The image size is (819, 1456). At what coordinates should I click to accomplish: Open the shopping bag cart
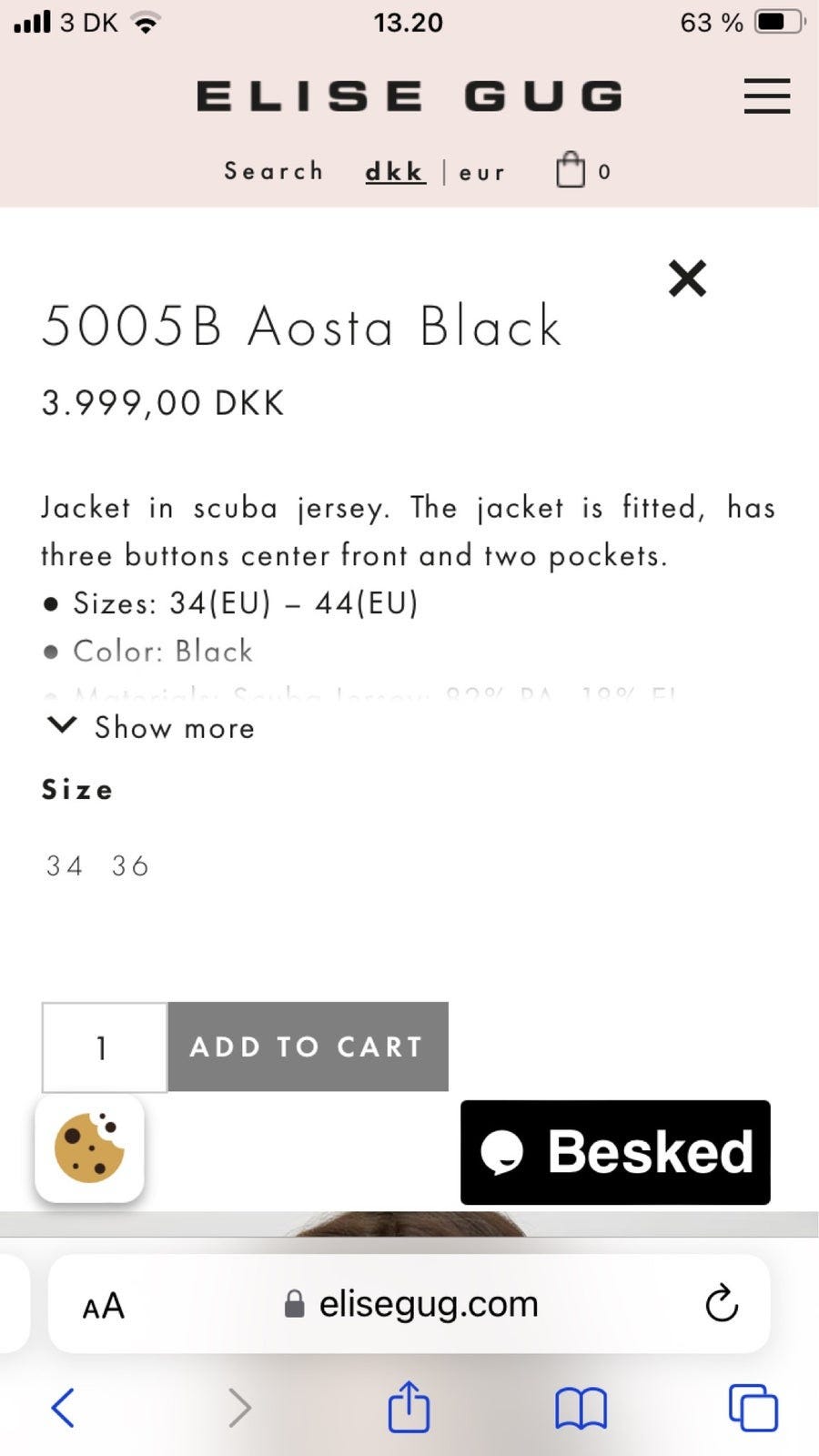tap(571, 170)
